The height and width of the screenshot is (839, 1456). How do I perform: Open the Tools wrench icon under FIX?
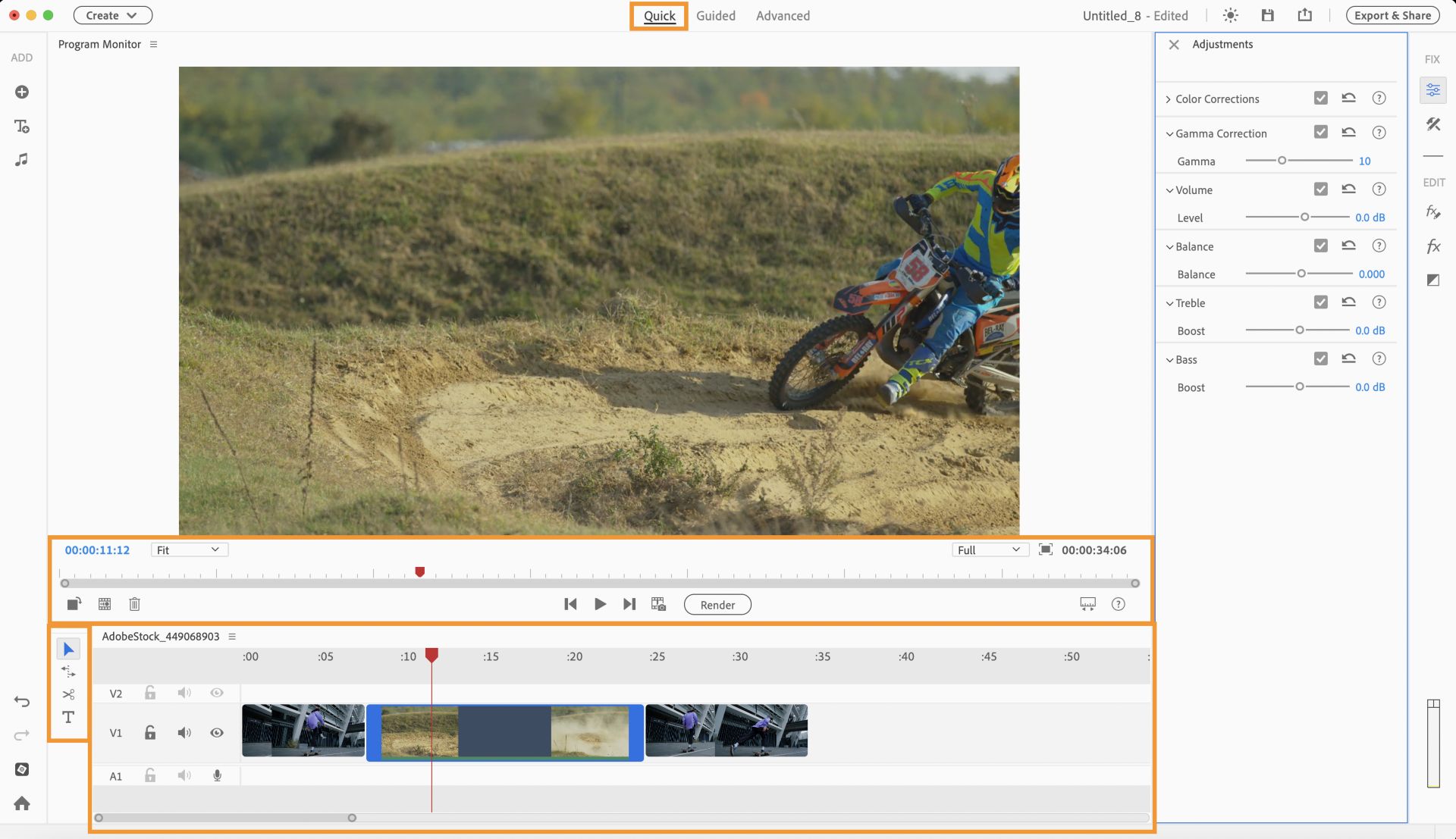pyautogui.click(x=1432, y=124)
